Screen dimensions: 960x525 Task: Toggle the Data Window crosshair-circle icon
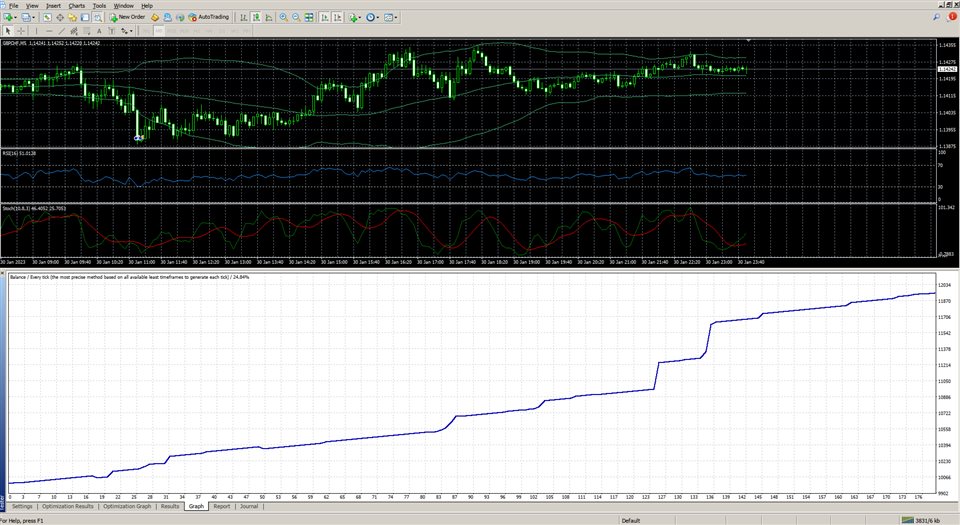pos(60,17)
